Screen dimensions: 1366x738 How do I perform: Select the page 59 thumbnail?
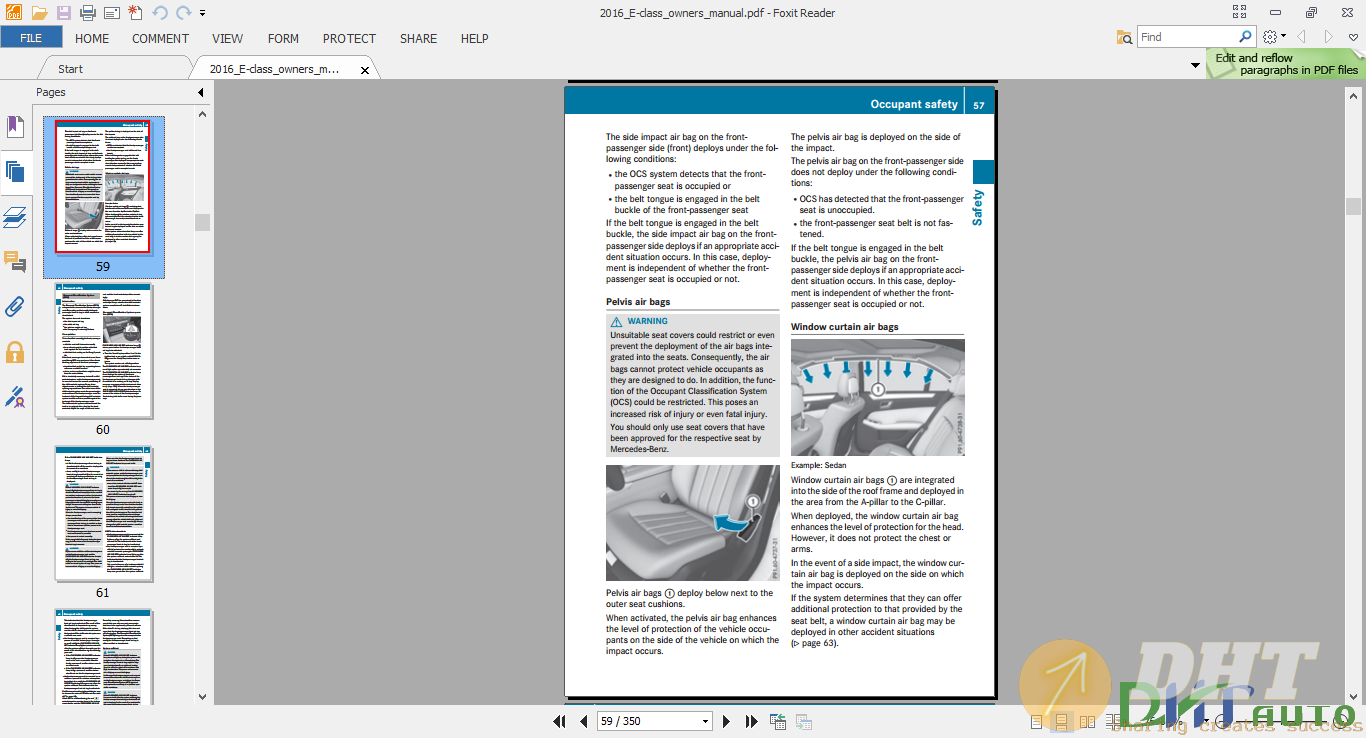pyautogui.click(x=103, y=187)
